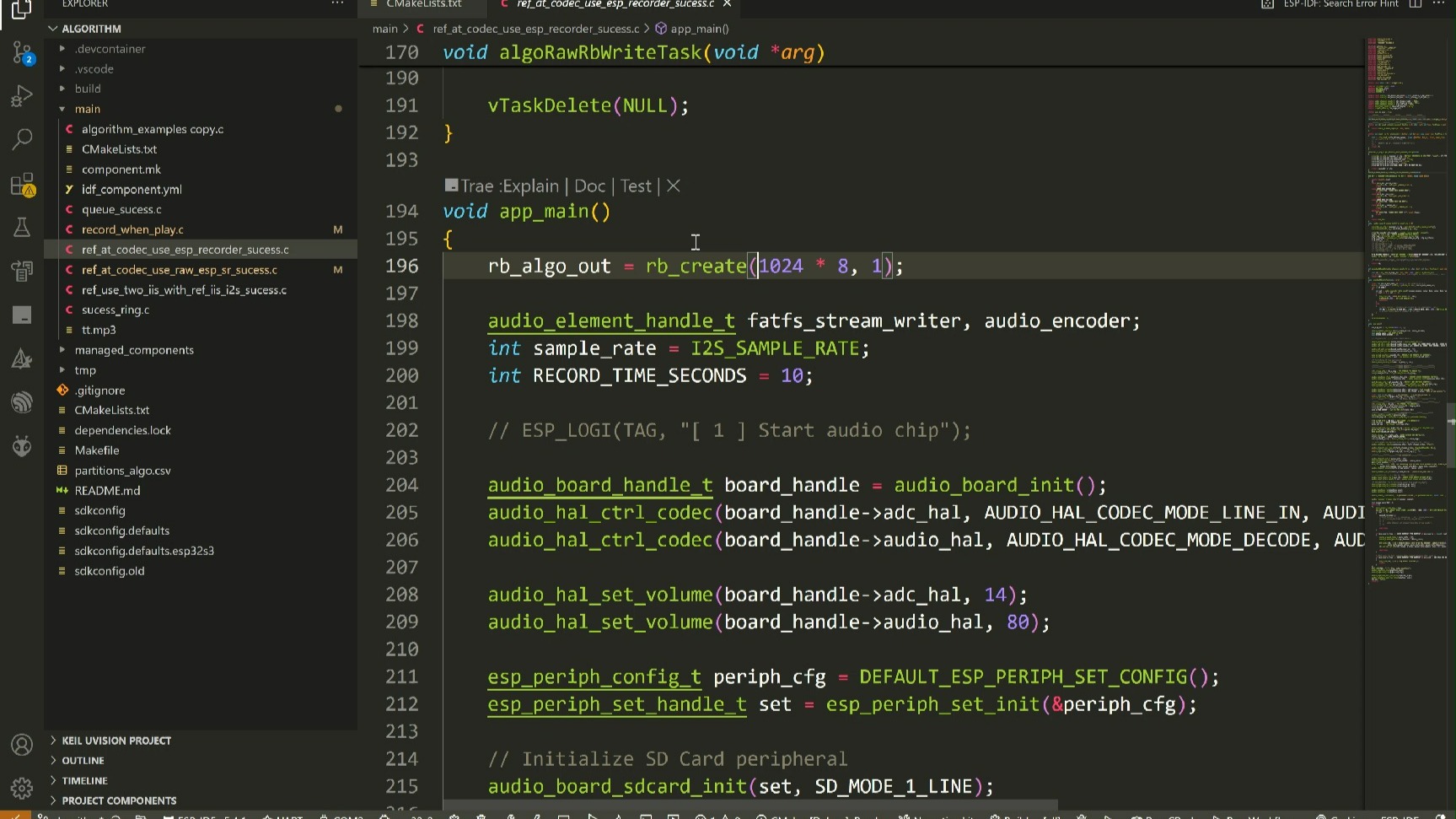Open the ESP-IDF Espressif view
Image resolution: width=1456 pixels, height=819 pixels.
click(22, 401)
